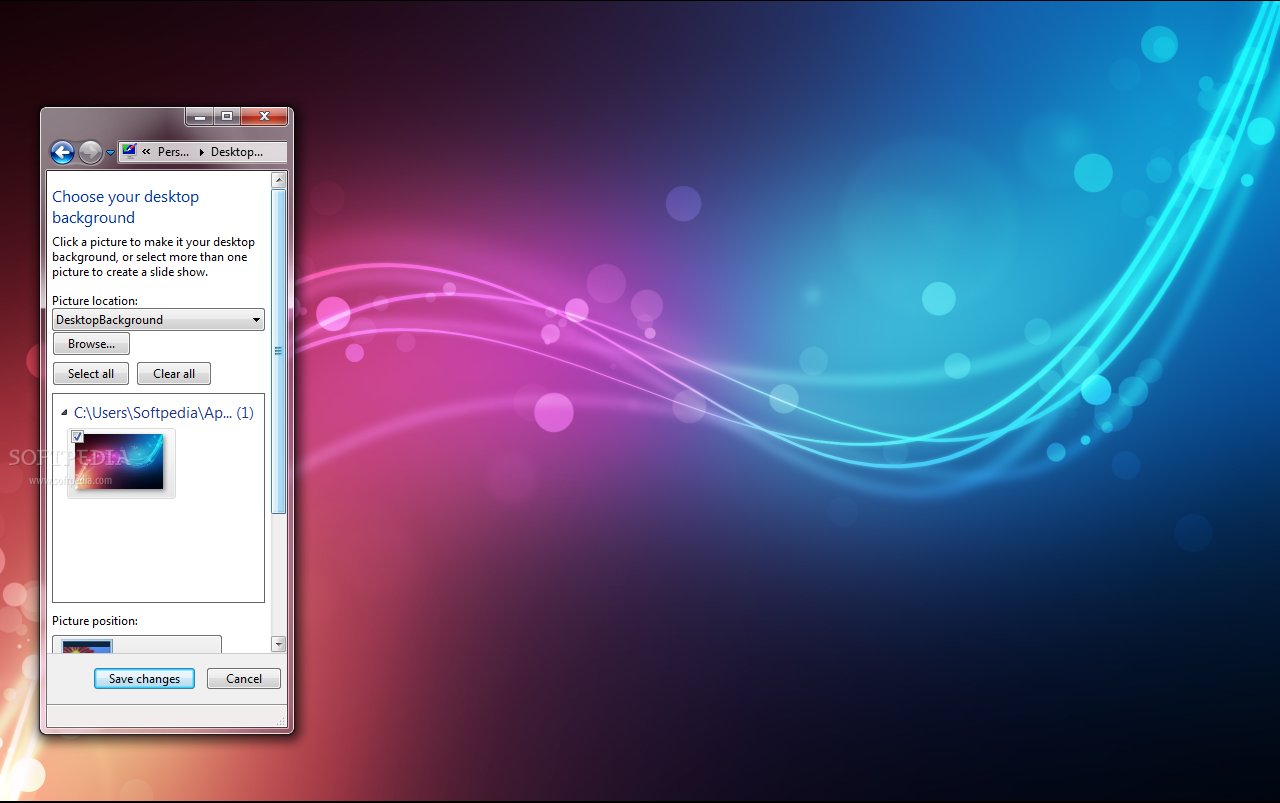
Task: Click the greyed Forward arrow button
Action: click(x=90, y=152)
